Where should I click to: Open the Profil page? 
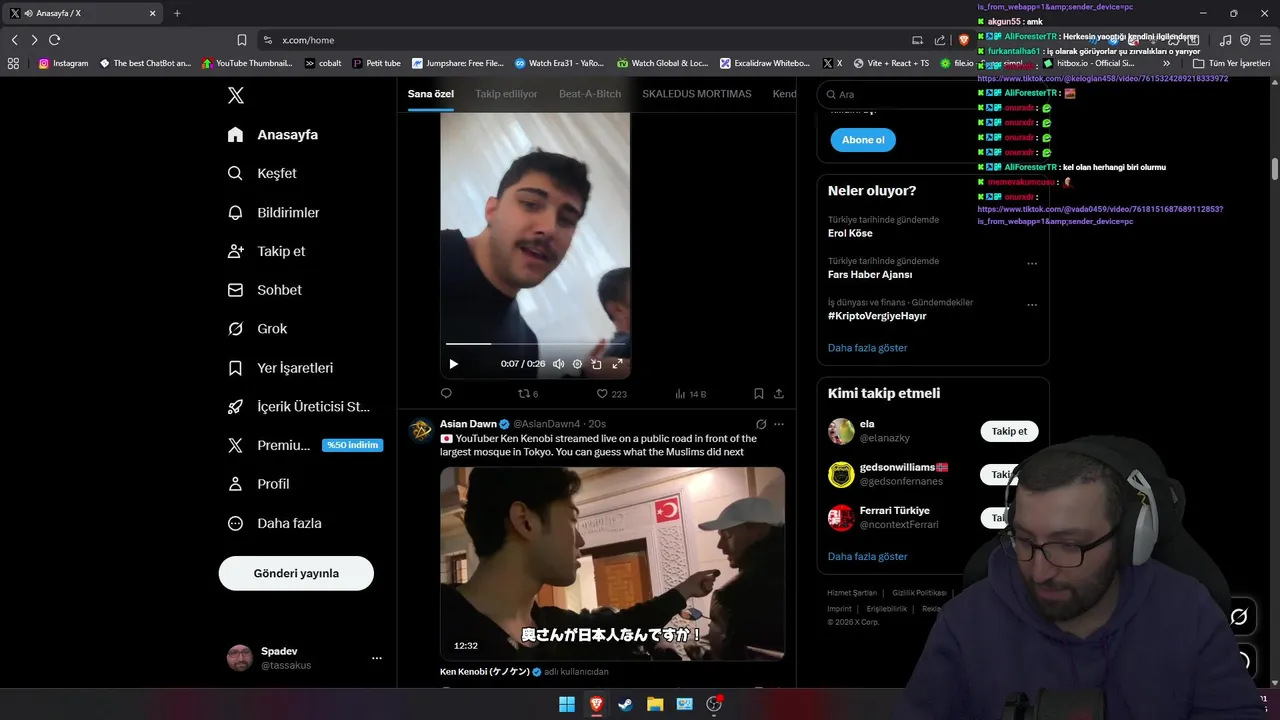[259, 484]
